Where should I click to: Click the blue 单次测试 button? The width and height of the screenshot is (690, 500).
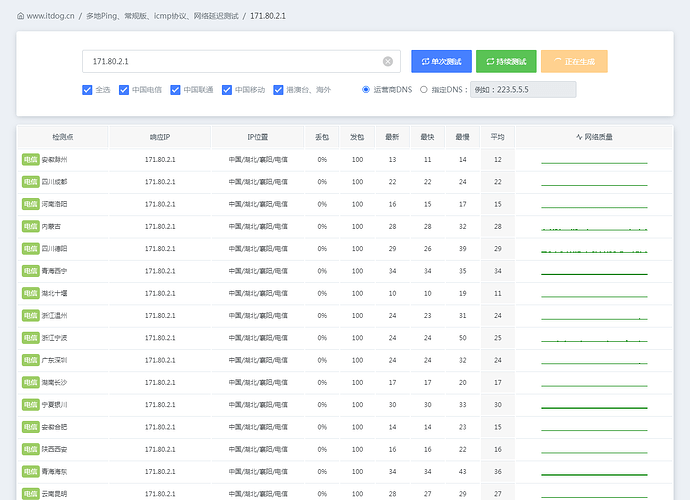441,62
